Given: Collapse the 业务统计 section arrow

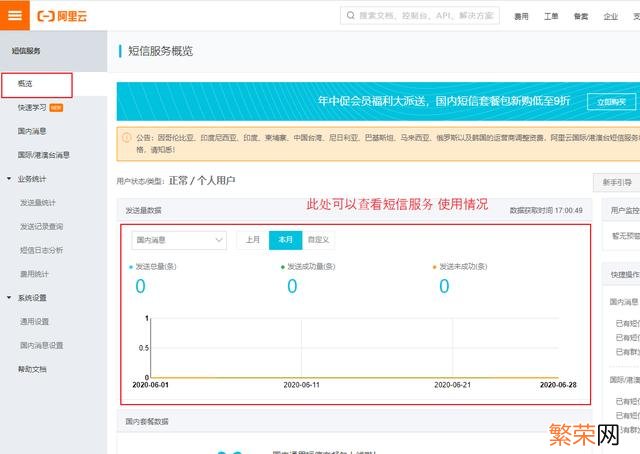Looking at the screenshot, I should click(9, 178).
